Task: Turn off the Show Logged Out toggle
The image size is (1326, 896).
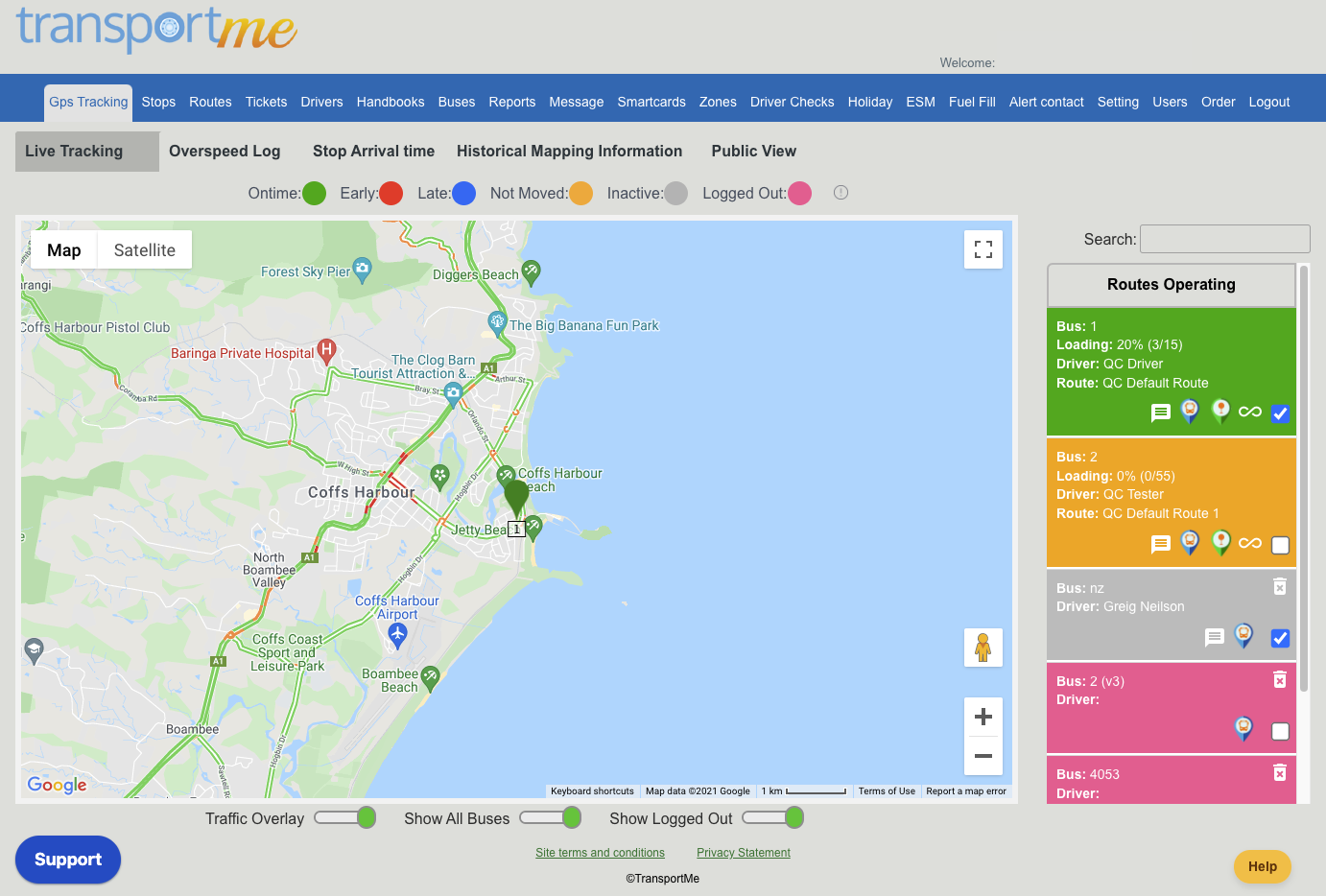Action: [772, 817]
